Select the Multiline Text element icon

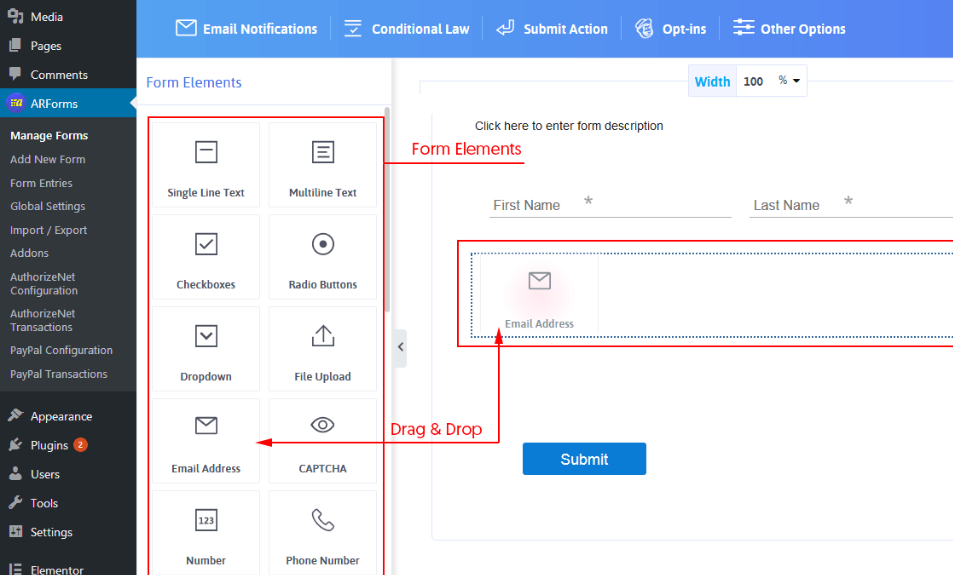click(x=323, y=152)
